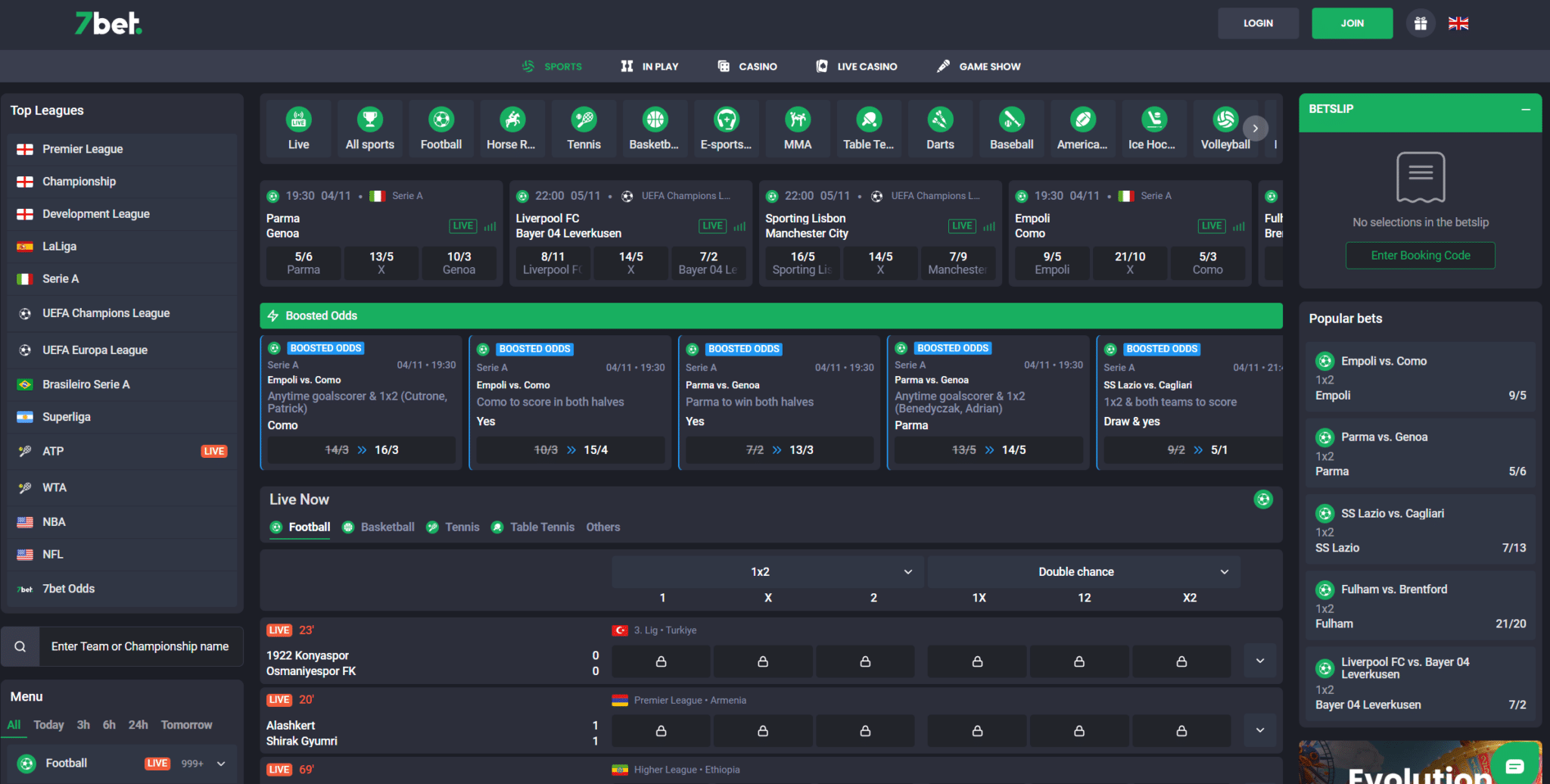Select boosted odds 13/3 Parma win both halves
Viewport: 1550px width, 784px height.
(780, 450)
